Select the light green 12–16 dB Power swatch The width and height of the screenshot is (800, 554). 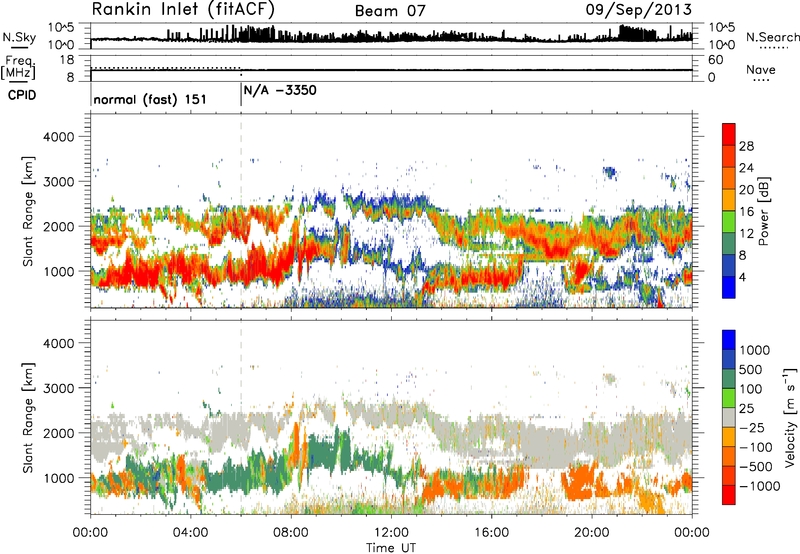coord(729,221)
